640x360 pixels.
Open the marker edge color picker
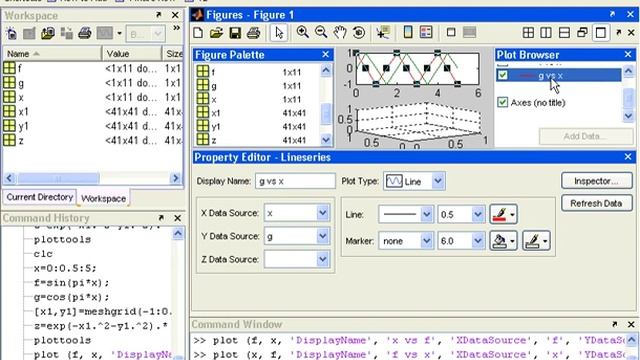(536, 241)
